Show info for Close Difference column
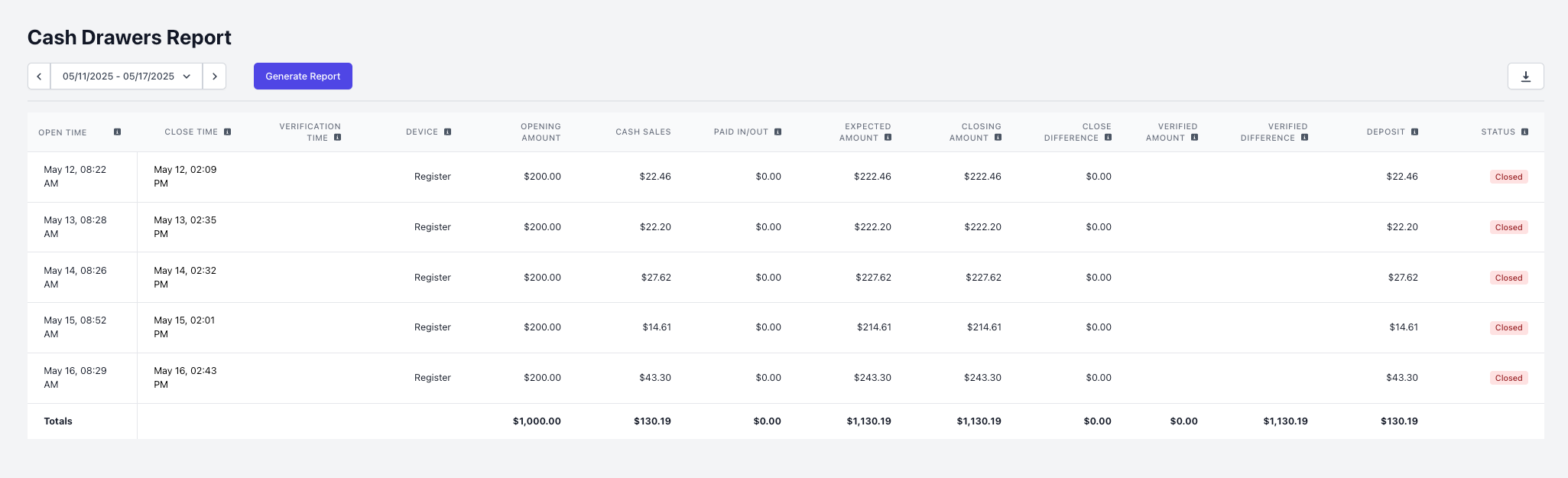 pos(1108,138)
